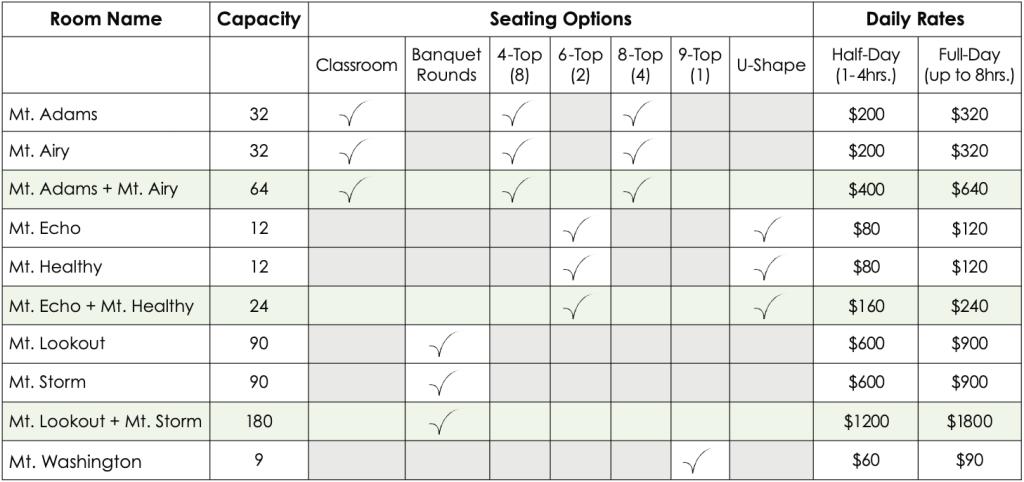The width and height of the screenshot is (1024, 482).
Task: Select the 9-Top checkmark for Mt. Washington
Action: [x=695, y=462]
